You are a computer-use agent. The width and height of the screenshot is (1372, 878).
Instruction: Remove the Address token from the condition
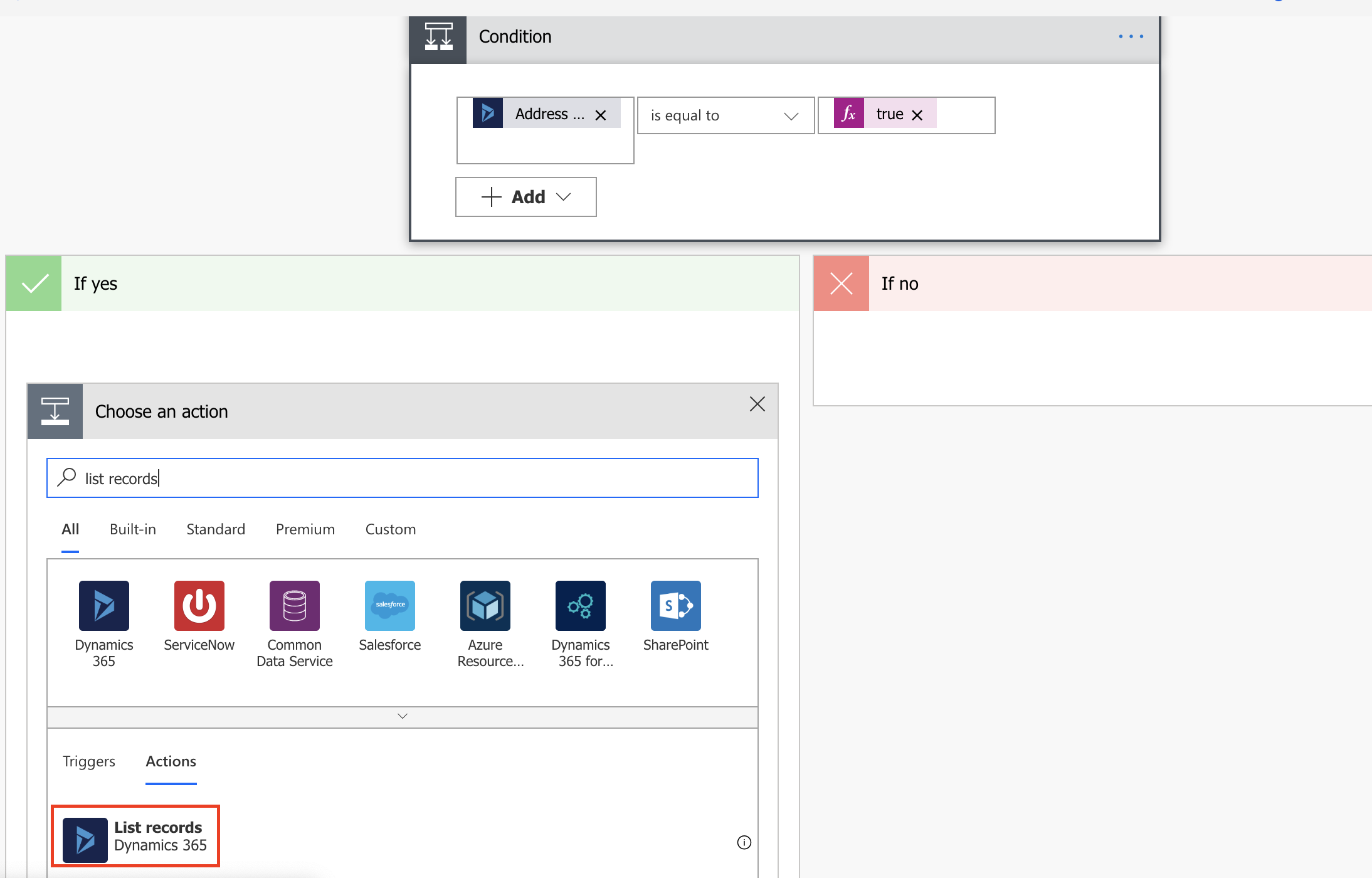click(x=601, y=115)
